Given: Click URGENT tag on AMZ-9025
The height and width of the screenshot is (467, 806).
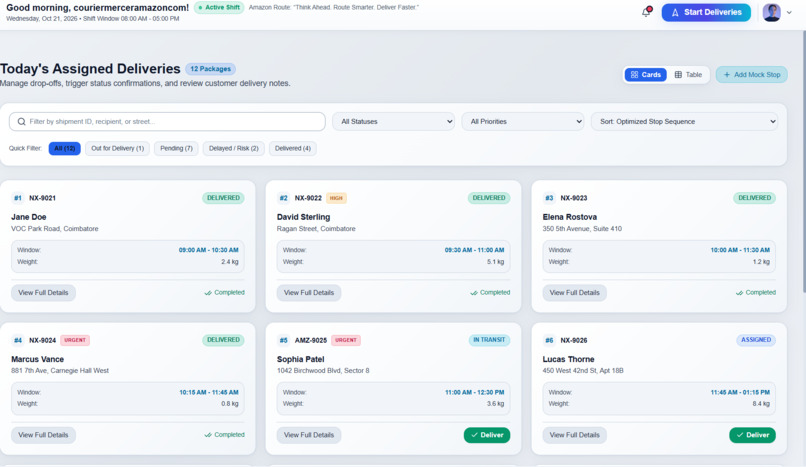Looking at the screenshot, I should (346, 340).
